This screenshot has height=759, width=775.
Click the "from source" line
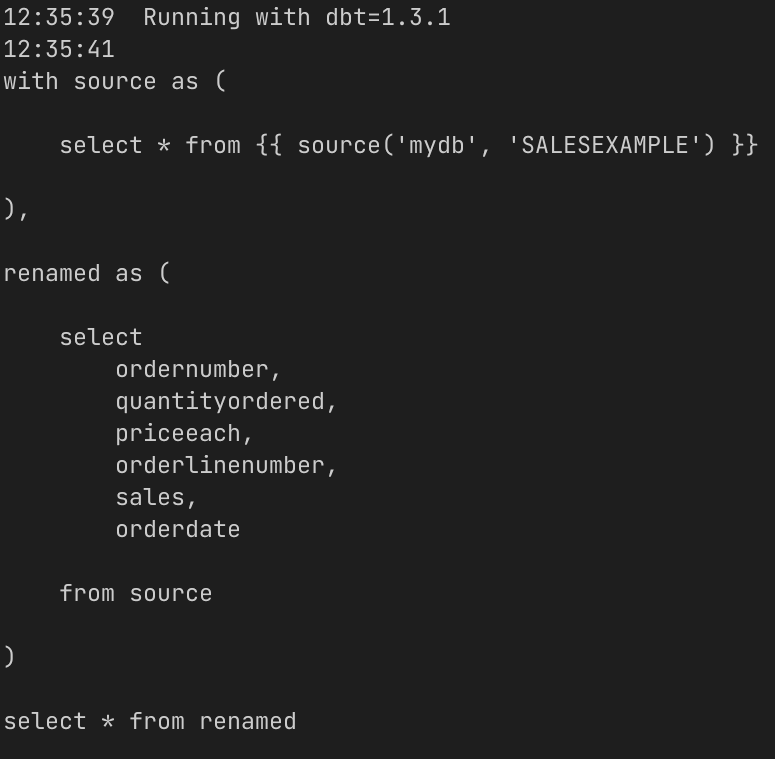[136, 594]
